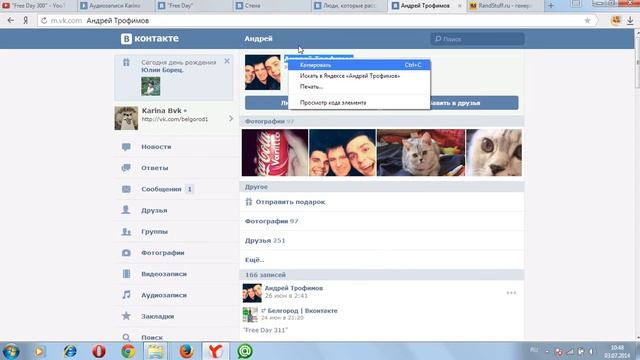
Task: Open the Mail.ru Agent taskbar icon
Action: tap(244, 351)
